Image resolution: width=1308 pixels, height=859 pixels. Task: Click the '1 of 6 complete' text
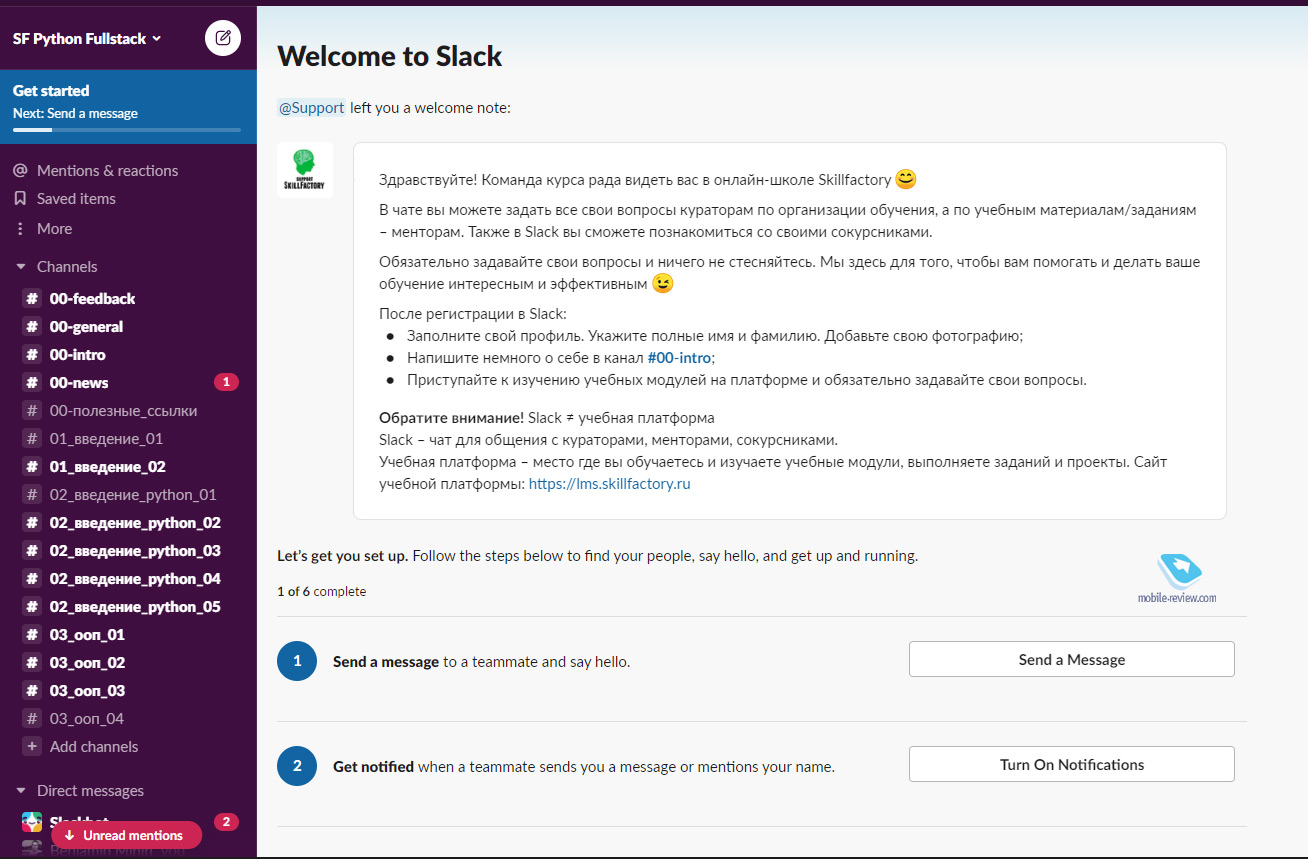(x=322, y=592)
